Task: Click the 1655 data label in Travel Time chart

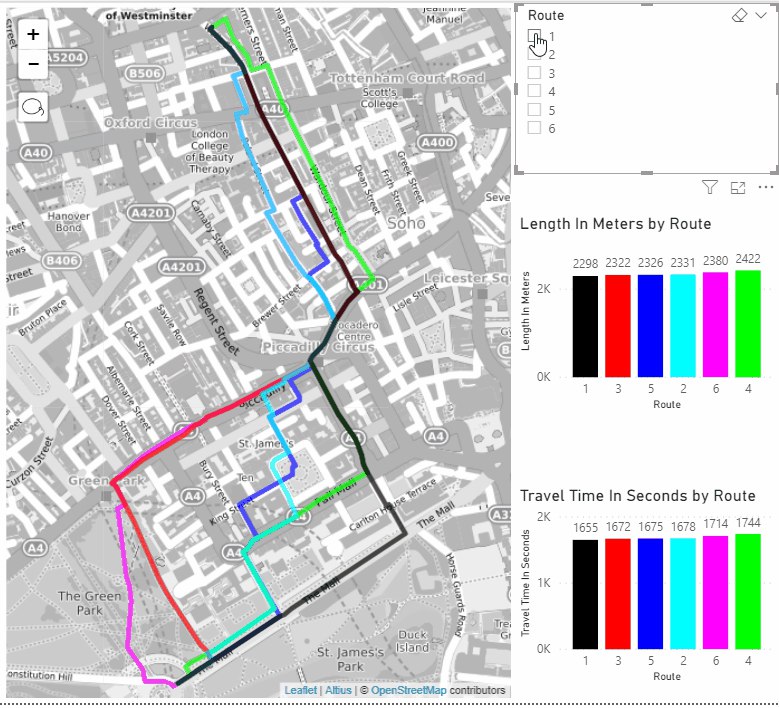Action: (x=585, y=528)
